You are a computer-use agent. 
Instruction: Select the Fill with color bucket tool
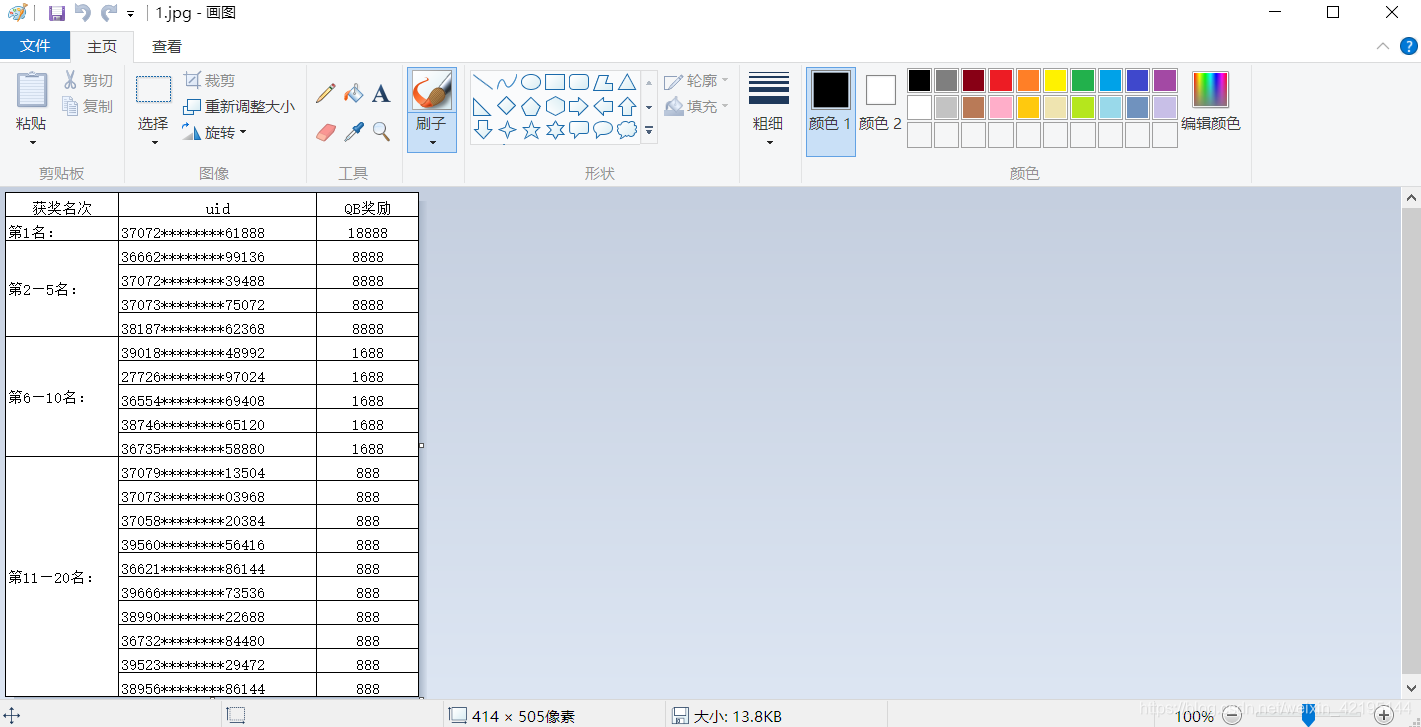pos(353,94)
